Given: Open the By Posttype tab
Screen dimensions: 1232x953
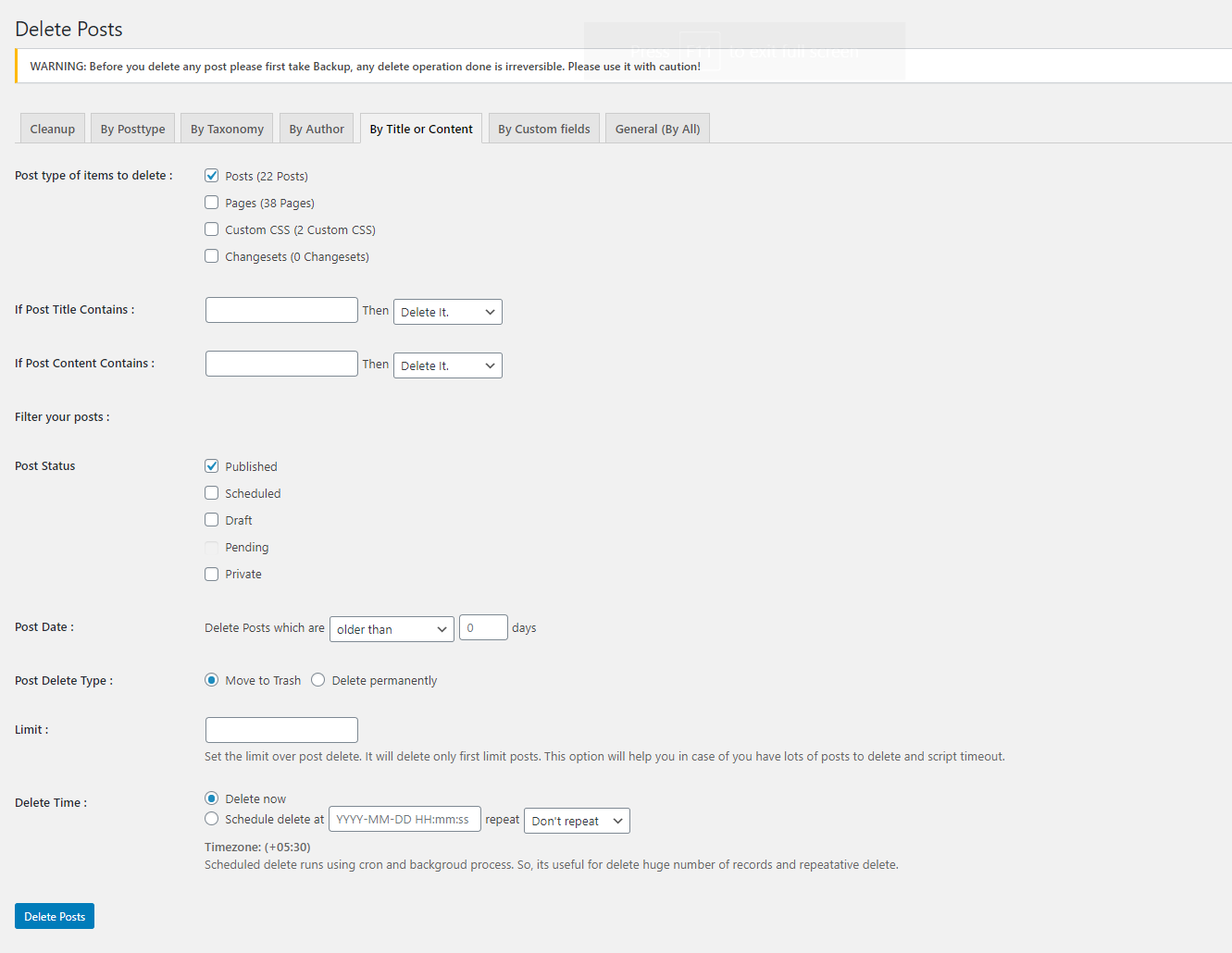Looking at the screenshot, I should [132, 128].
